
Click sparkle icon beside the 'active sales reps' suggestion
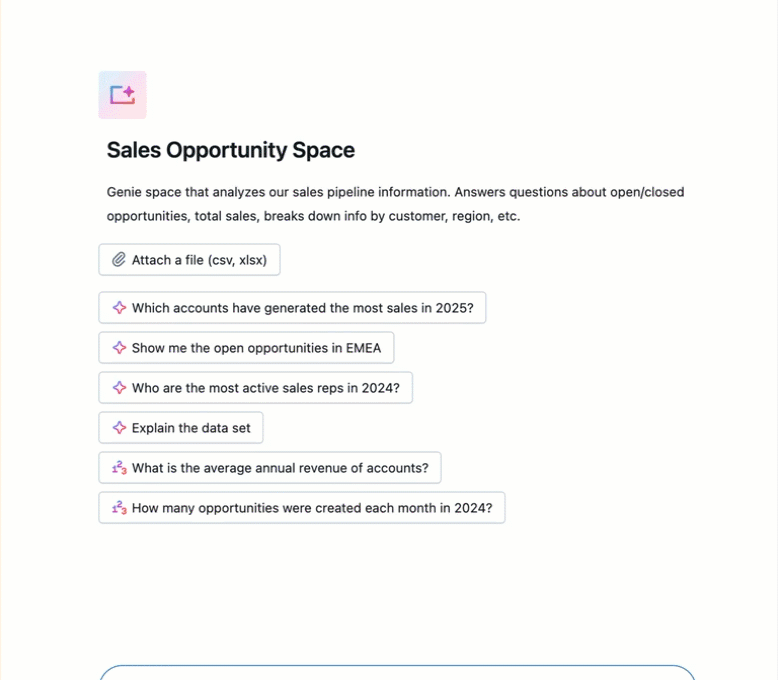[x=119, y=388]
